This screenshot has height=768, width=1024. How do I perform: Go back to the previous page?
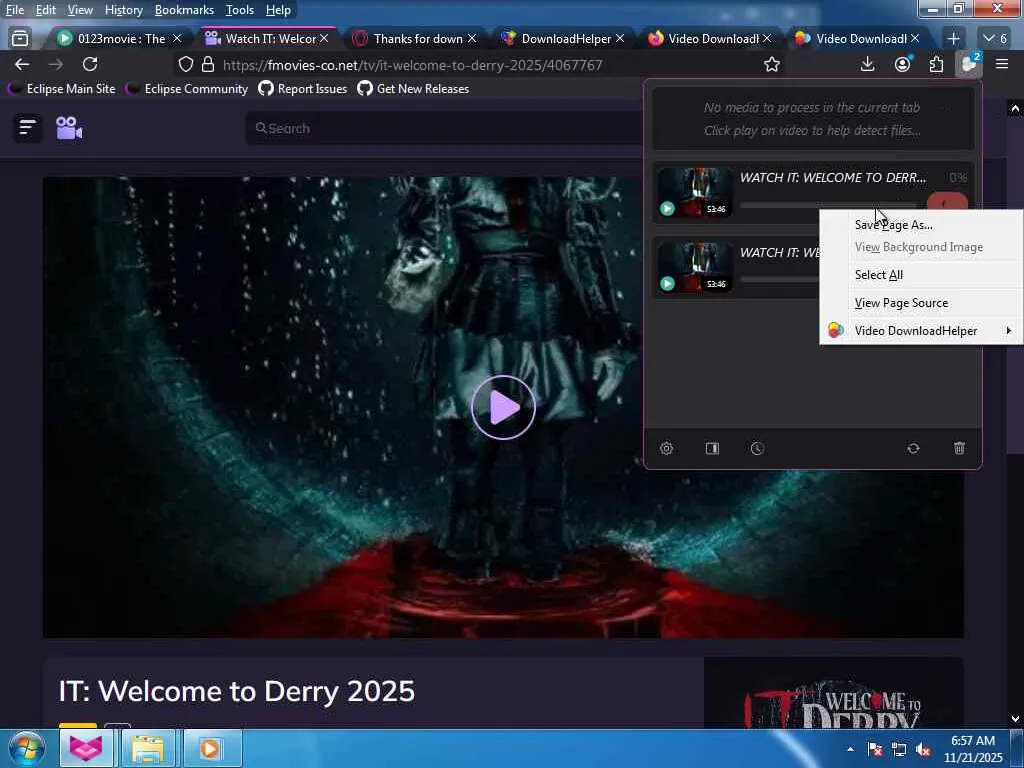tap(22, 64)
